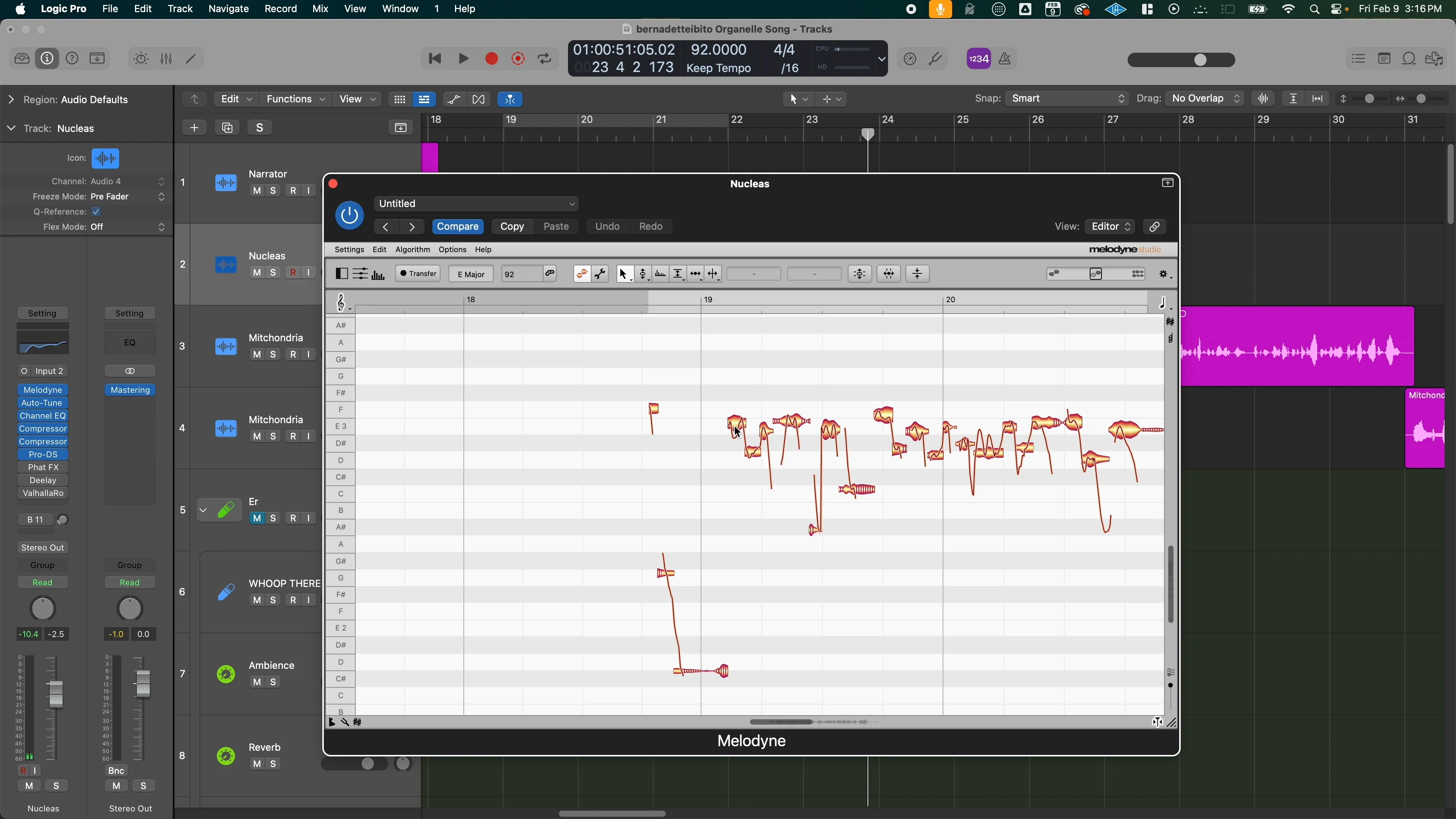Viewport: 1456px width, 819px height.
Task: Open the Logic Pro inspector panel
Action: [x=47, y=59]
